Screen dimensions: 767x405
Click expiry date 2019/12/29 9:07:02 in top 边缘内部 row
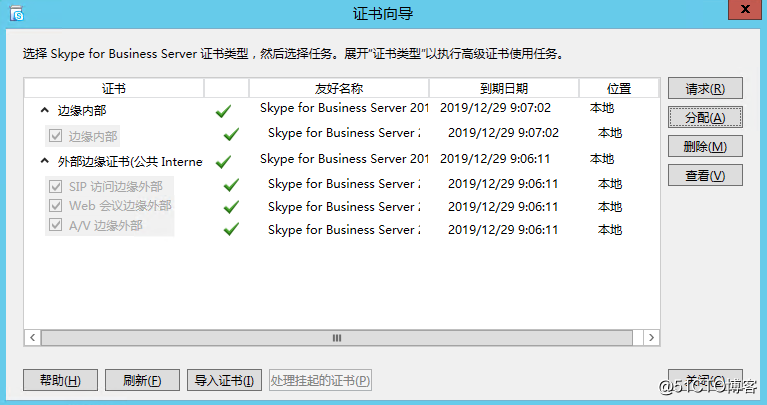[x=495, y=108]
